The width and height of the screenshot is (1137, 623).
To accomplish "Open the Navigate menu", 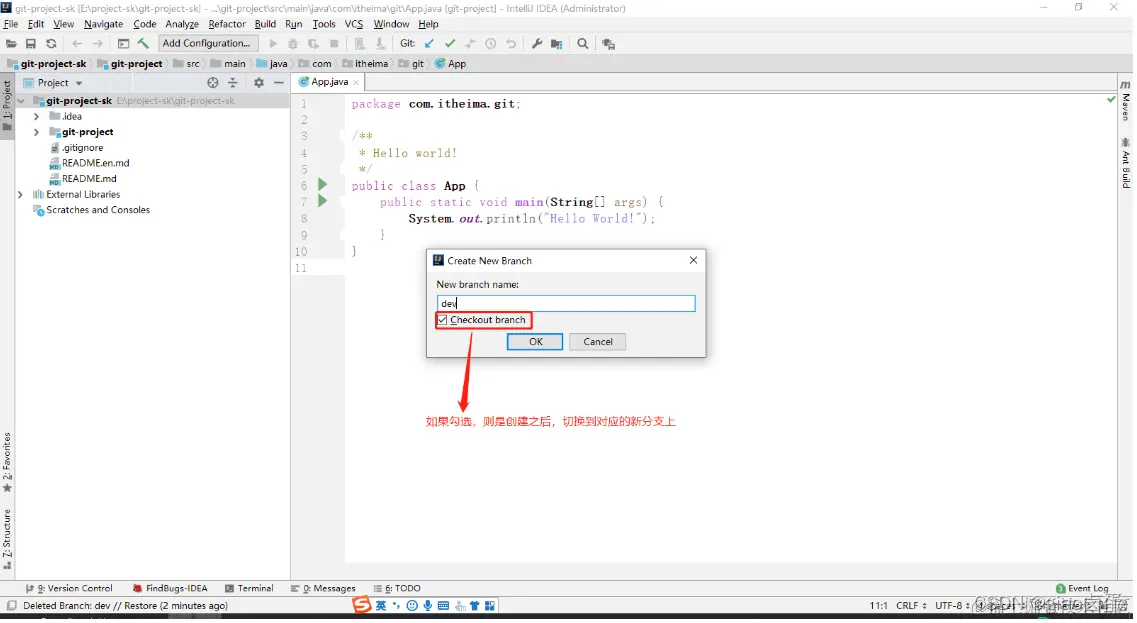I will [x=103, y=24].
